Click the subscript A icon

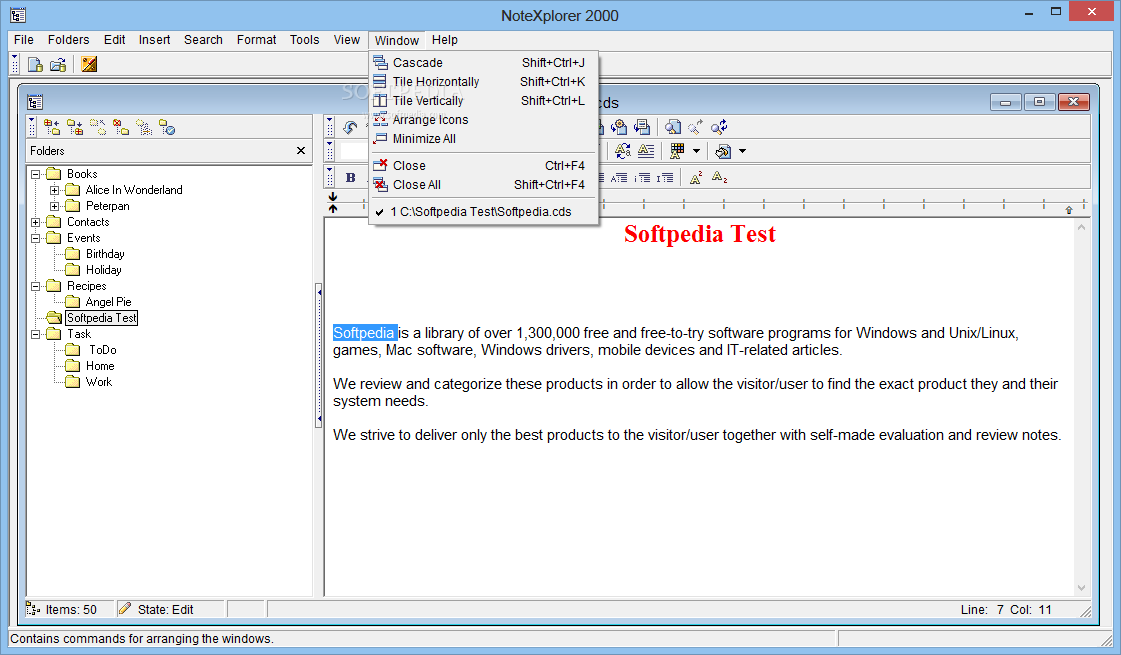[719, 177]
